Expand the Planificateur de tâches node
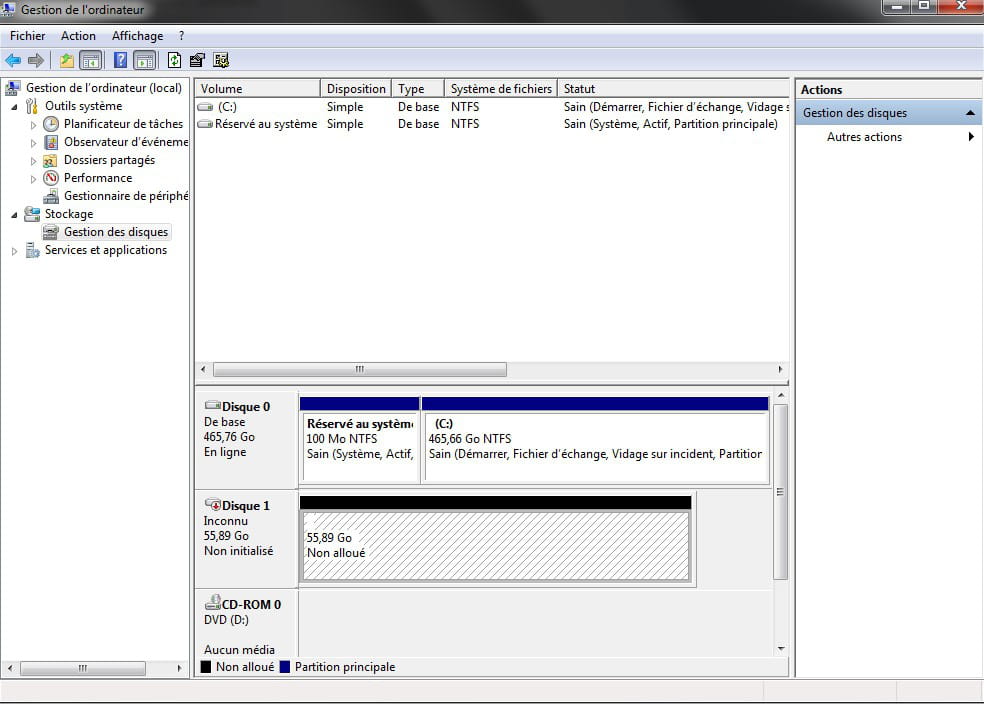Image resolution: width=984 pixels, height=704 pixels. (33, 125)
